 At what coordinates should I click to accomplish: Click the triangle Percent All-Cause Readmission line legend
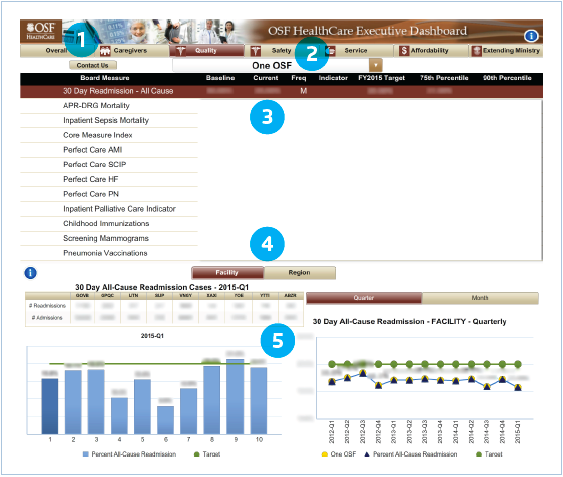click(367, 454)
